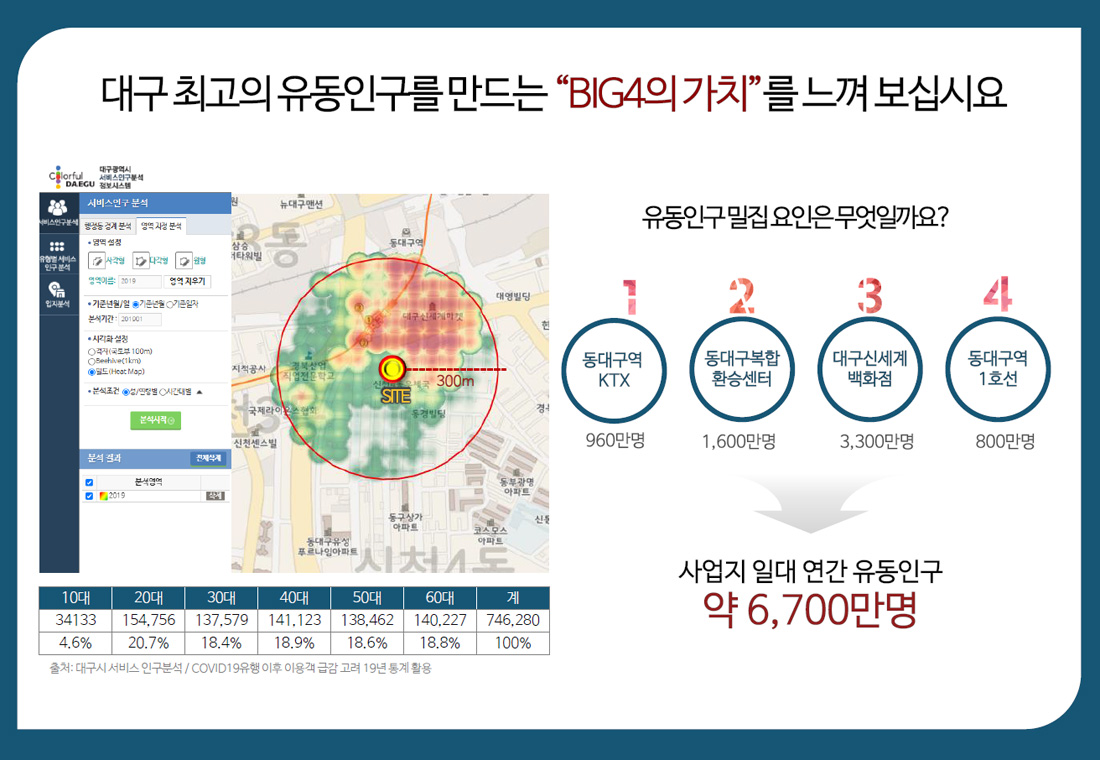Click the 동대구역 KTX circle

point(614,370)
